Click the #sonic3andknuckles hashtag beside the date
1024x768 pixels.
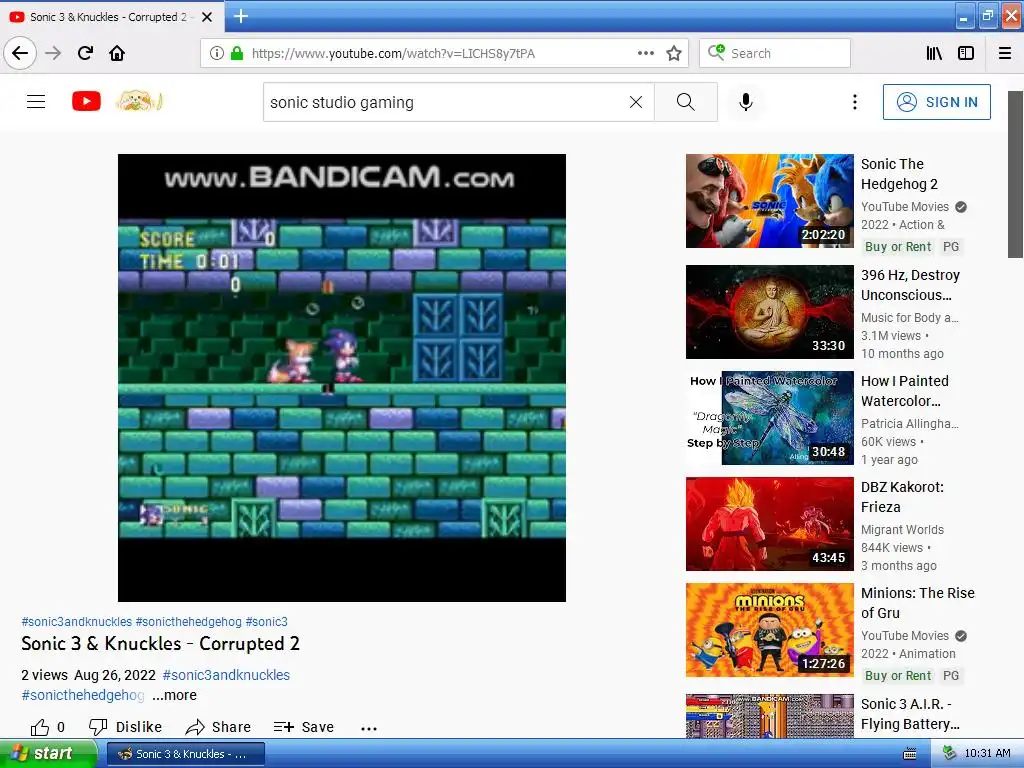(x=226, y=675)
